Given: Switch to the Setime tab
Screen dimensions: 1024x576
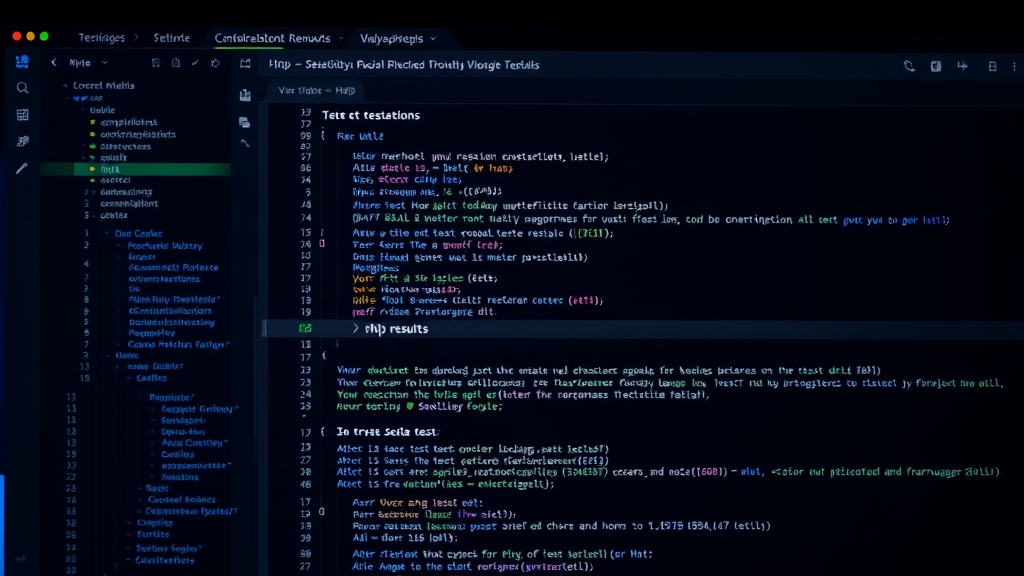Looking at the screenshot, I should point(171,38).
